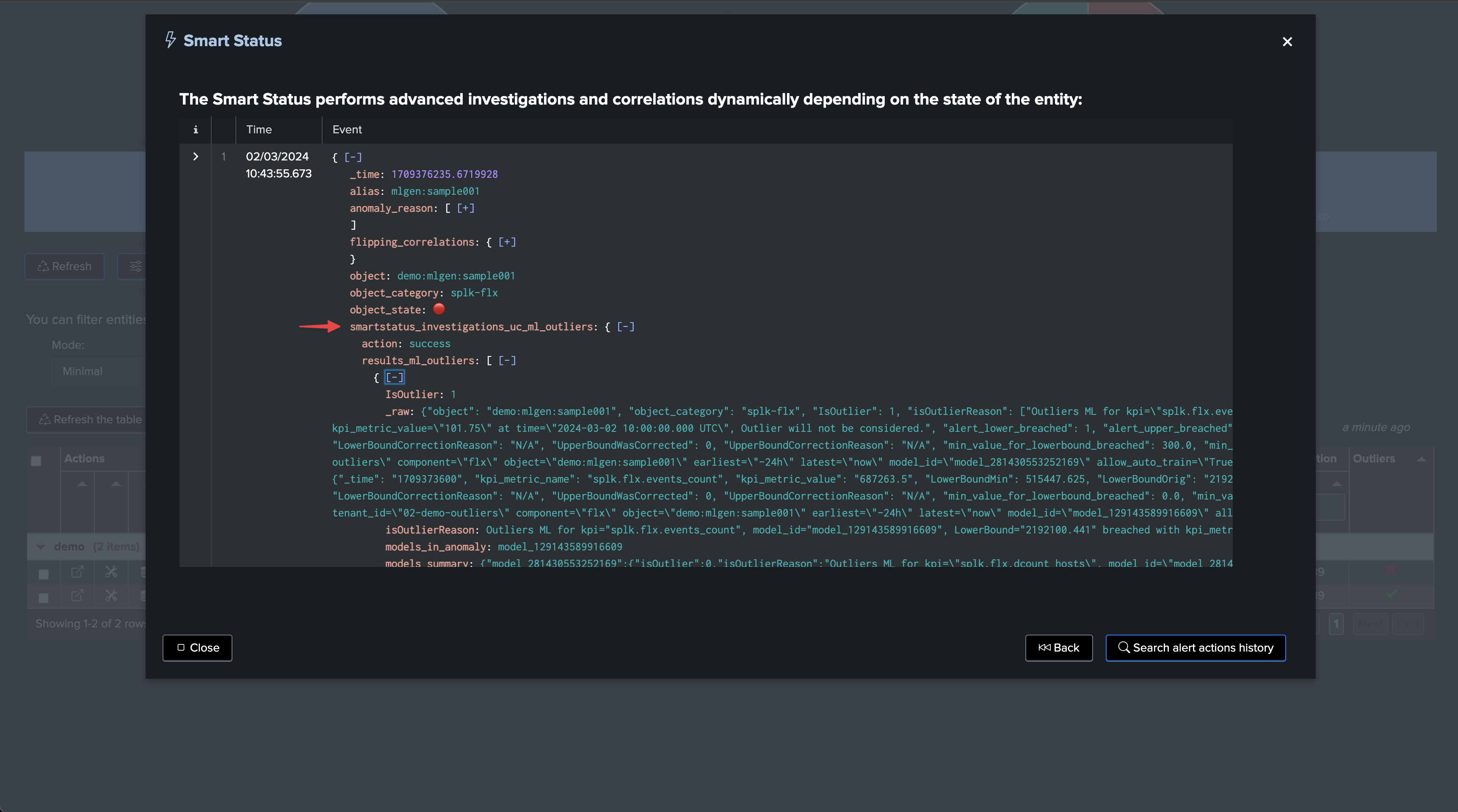Click the Smart Status lightning icon
1458x812 pixels.
coord(170,40)
